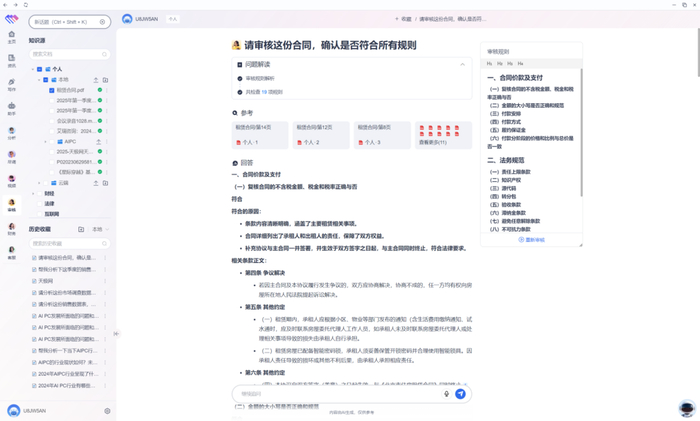700x421 pixels.
Task: Click the microphone voice input icon
Action: [x=446, y=394]
